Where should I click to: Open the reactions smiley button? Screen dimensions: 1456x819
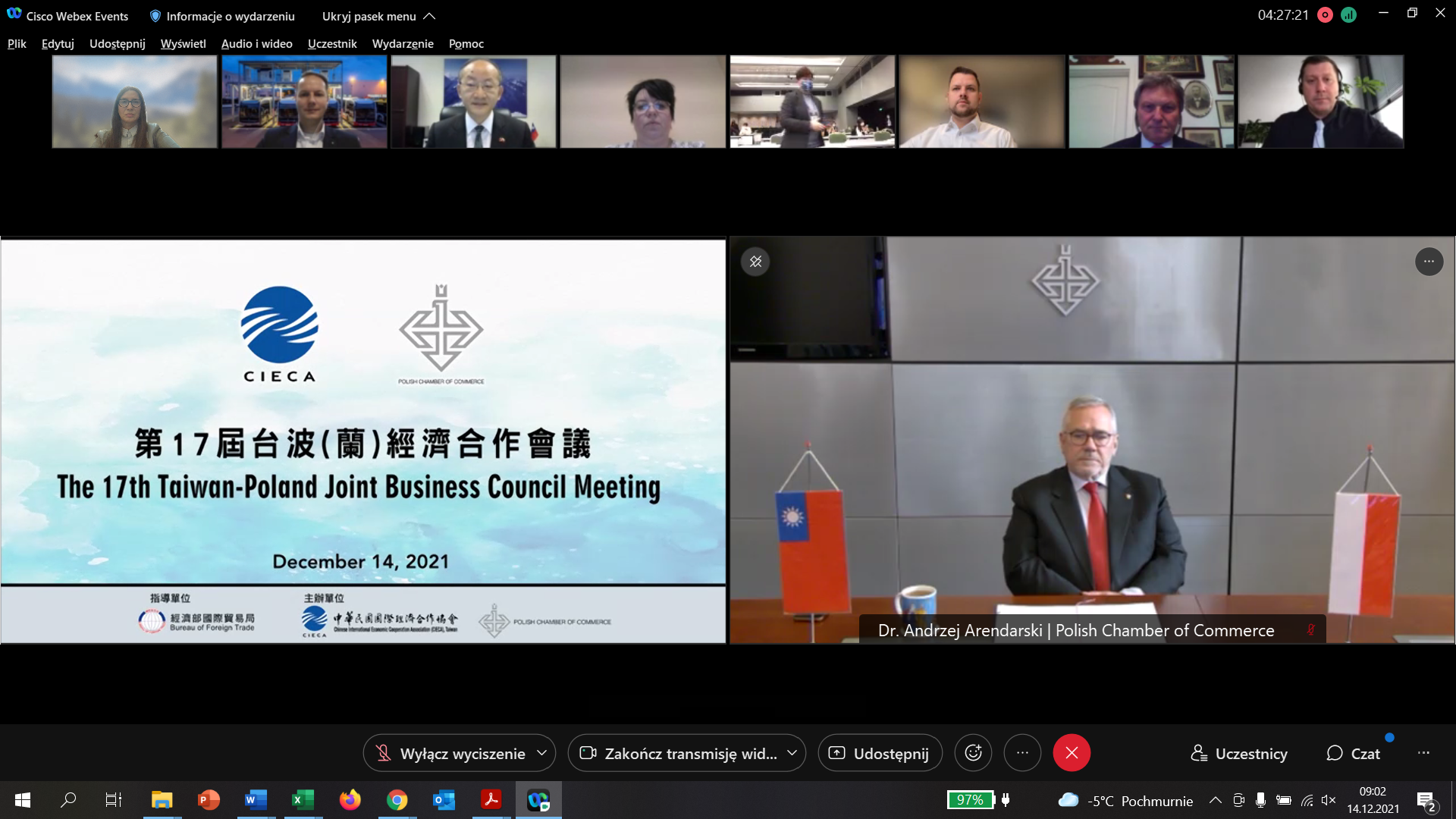pos(973,753)
